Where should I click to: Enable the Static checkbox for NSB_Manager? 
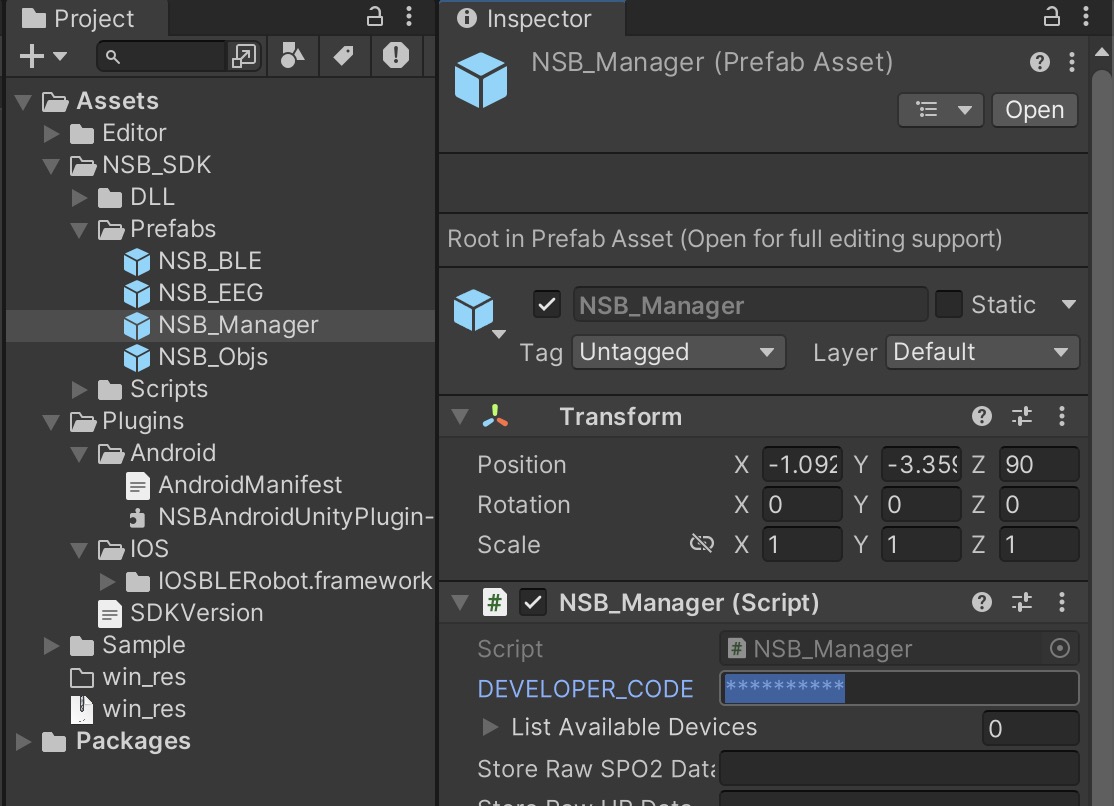point(948,304)
